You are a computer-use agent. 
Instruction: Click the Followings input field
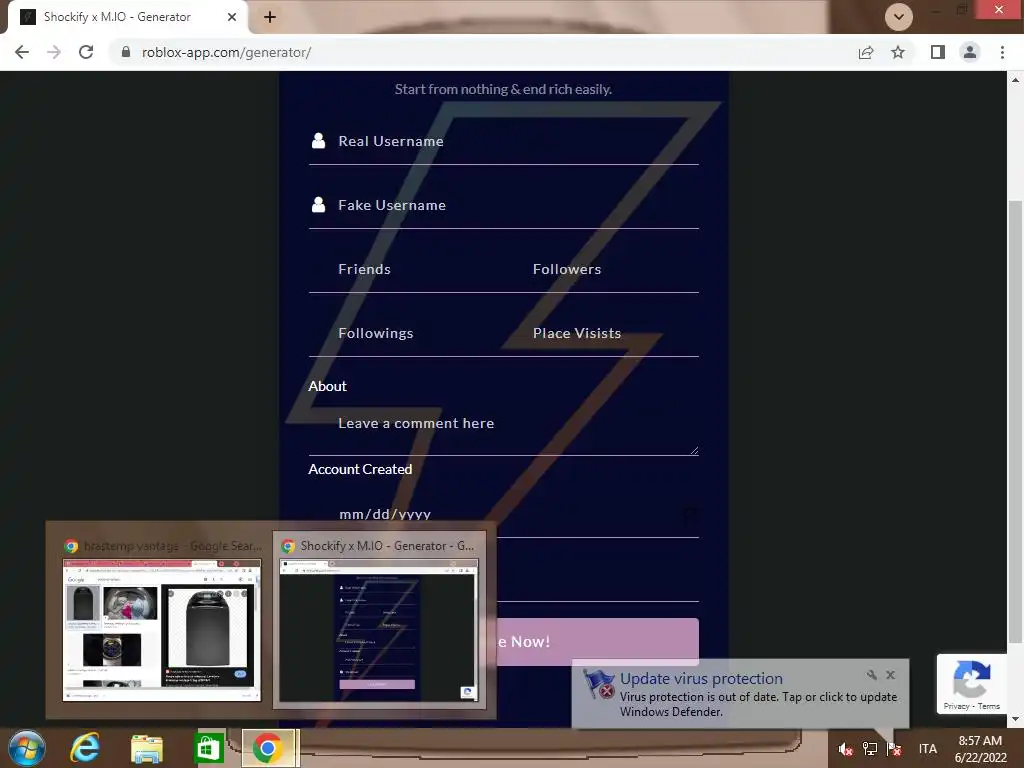406,333
